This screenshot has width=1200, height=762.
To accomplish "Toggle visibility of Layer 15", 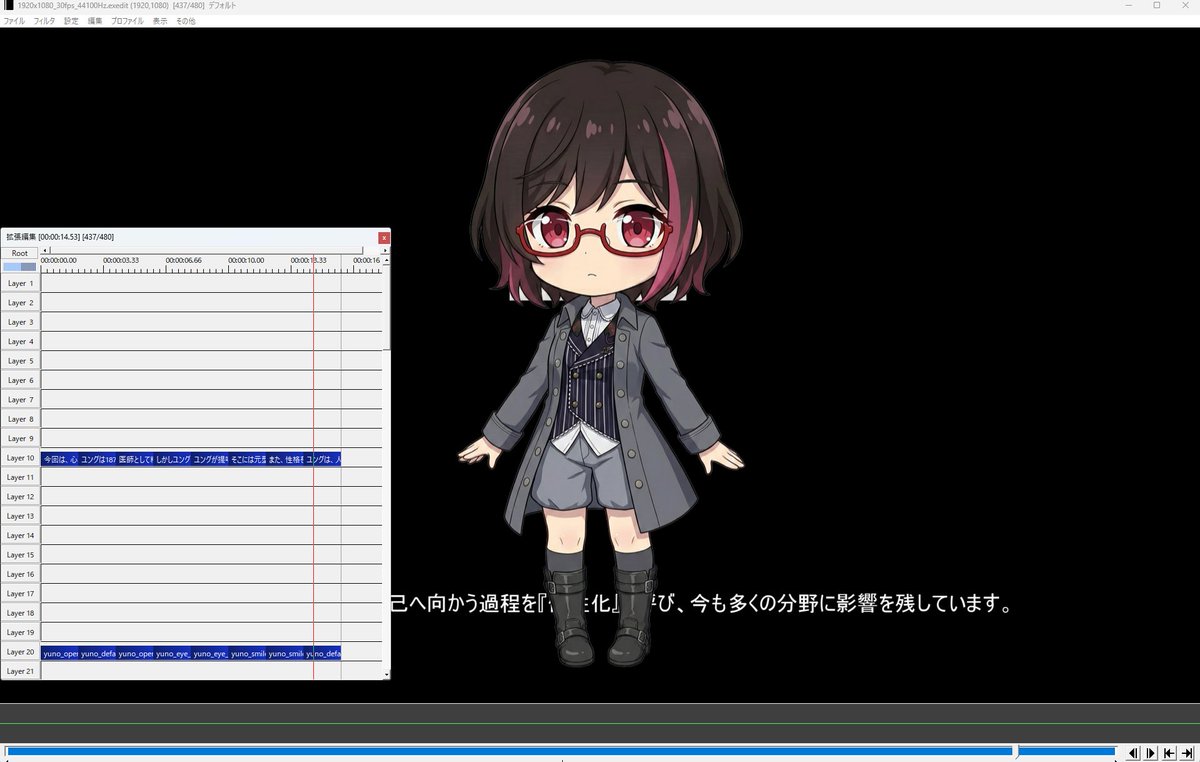I will point(20,554).
